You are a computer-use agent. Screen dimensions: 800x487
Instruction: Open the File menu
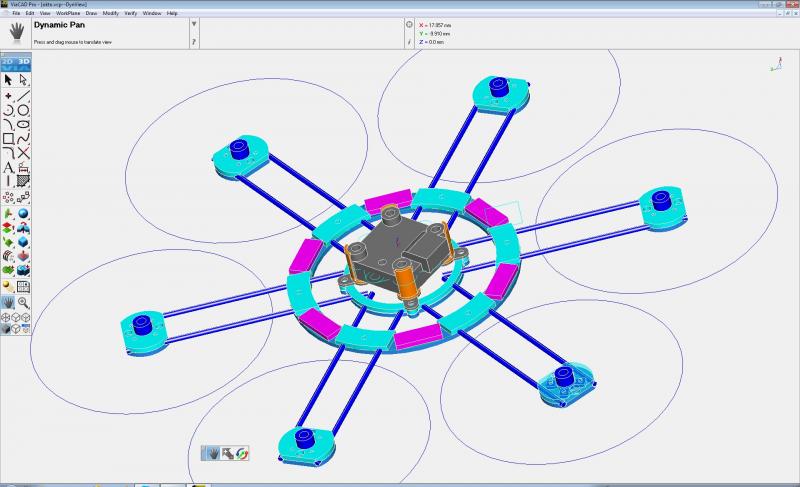(16, 13)
